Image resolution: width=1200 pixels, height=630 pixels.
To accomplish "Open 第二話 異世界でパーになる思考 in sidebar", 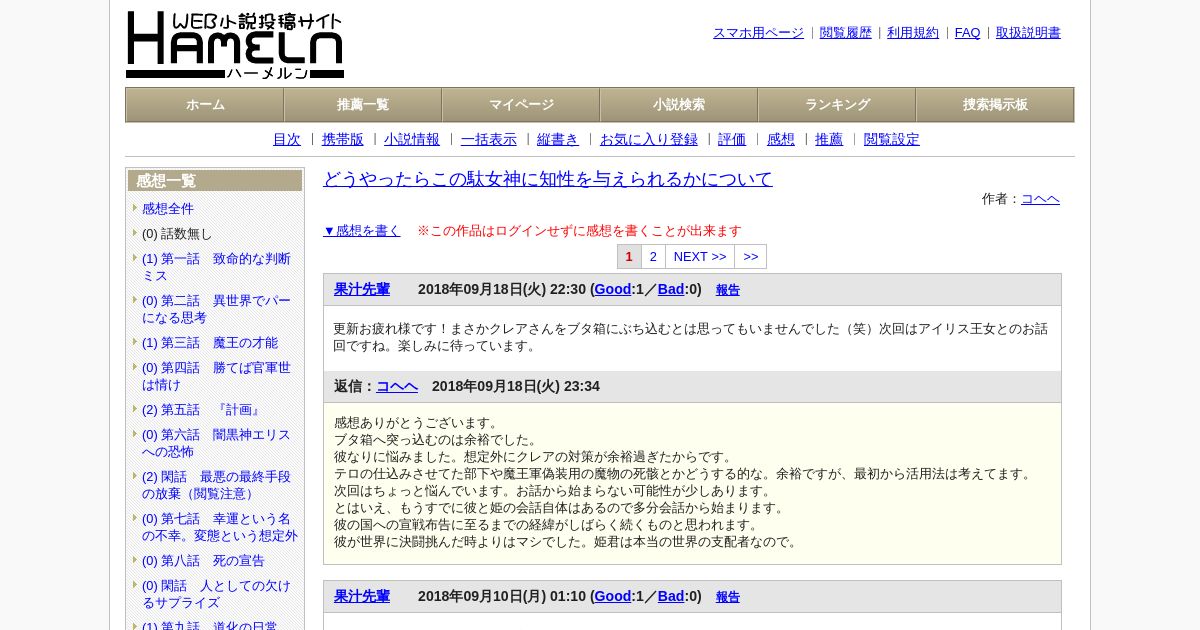I will (216, 309).
